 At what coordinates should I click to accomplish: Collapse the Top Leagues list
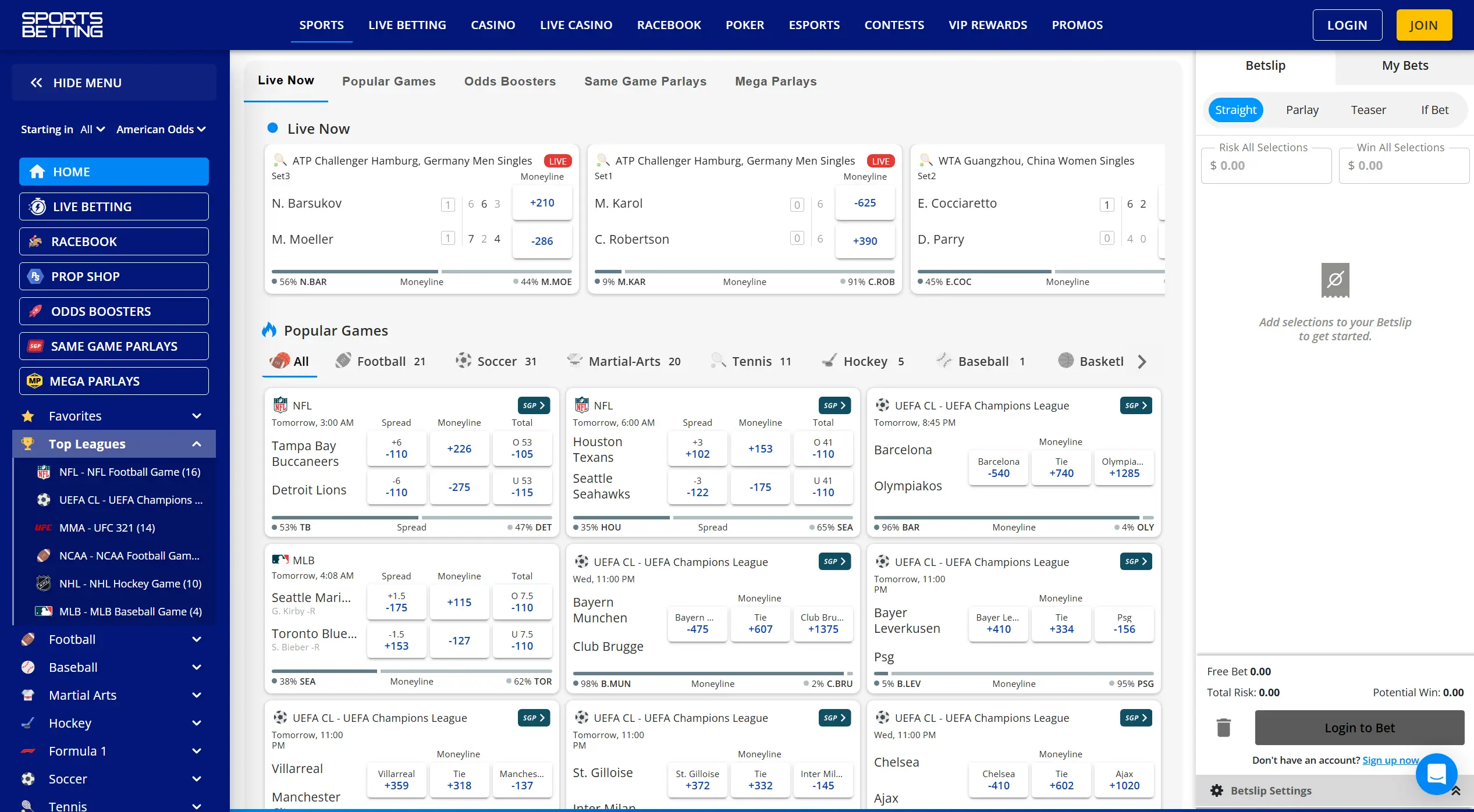tap(196, 444)
